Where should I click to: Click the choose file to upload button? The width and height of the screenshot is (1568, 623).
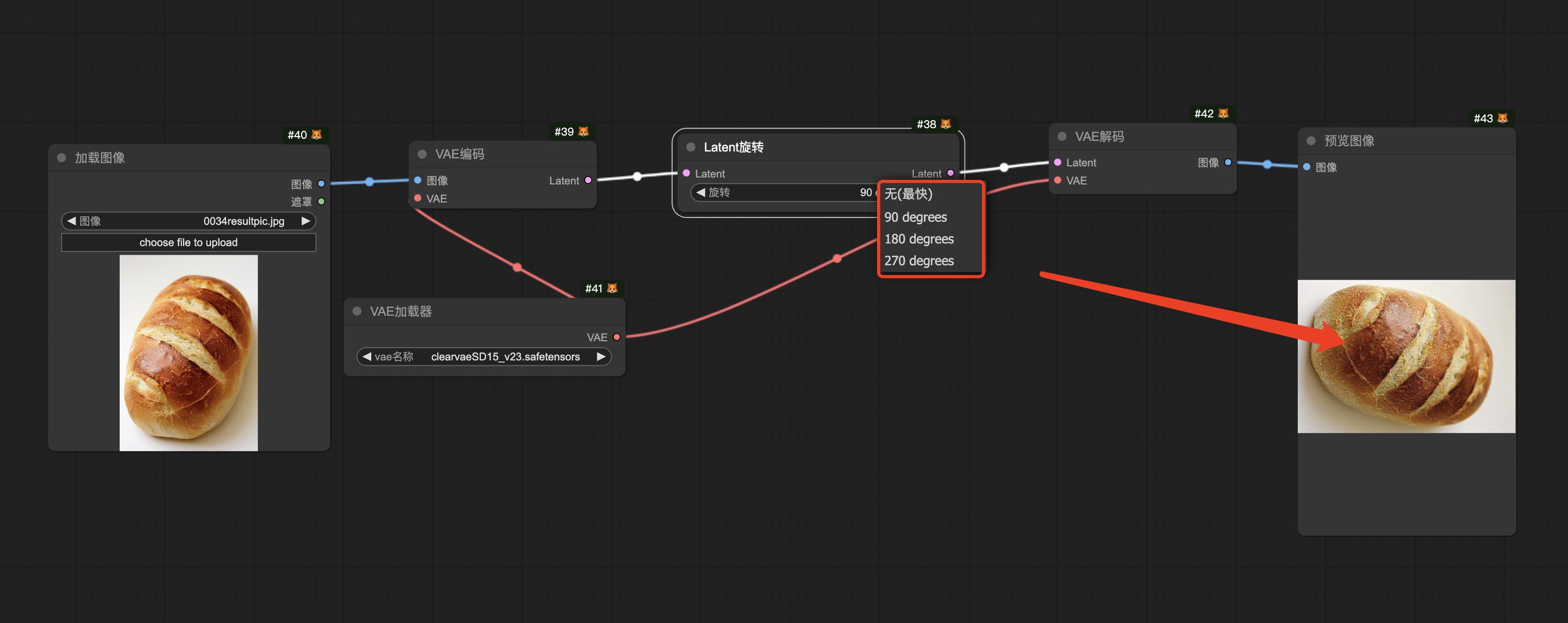pos(188,242)
